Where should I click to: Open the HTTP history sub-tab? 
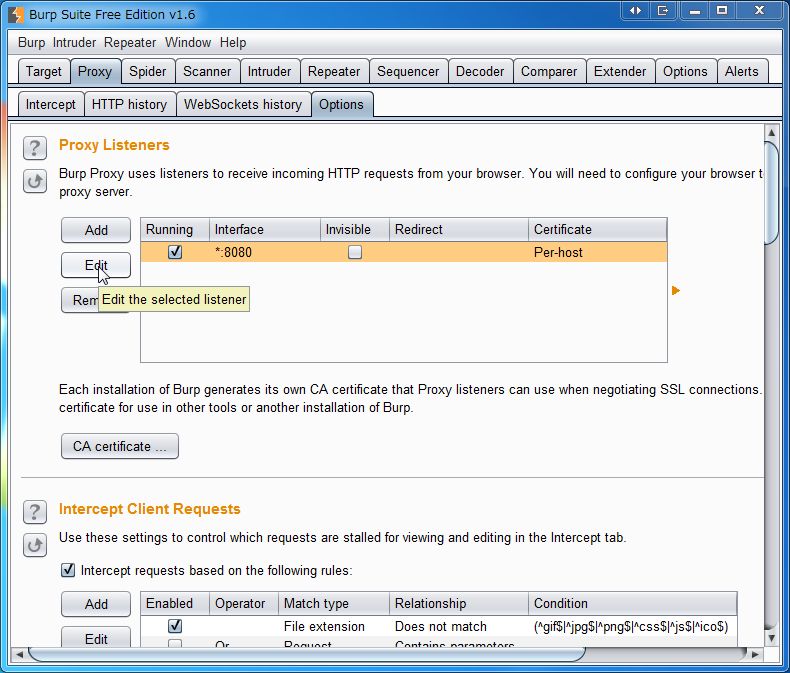(129, 104)
